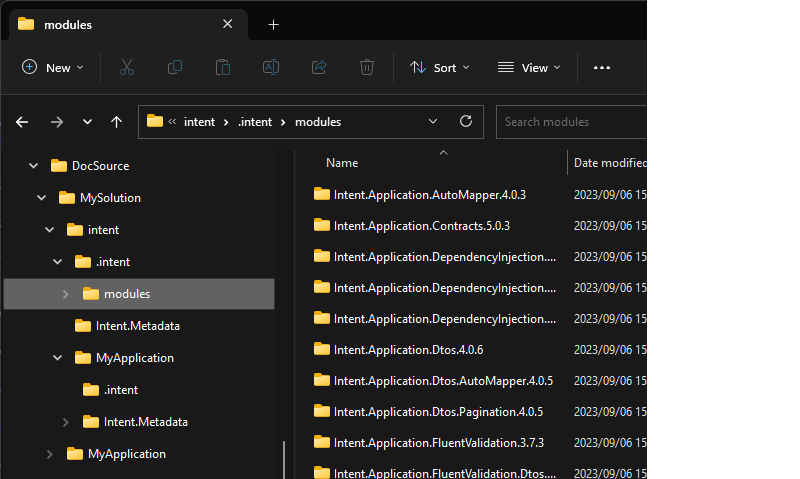Screen dimensions: 800x479
Task: Collapse the .intent node under intent
Action: pyautogui.click(x=58, y=262)
